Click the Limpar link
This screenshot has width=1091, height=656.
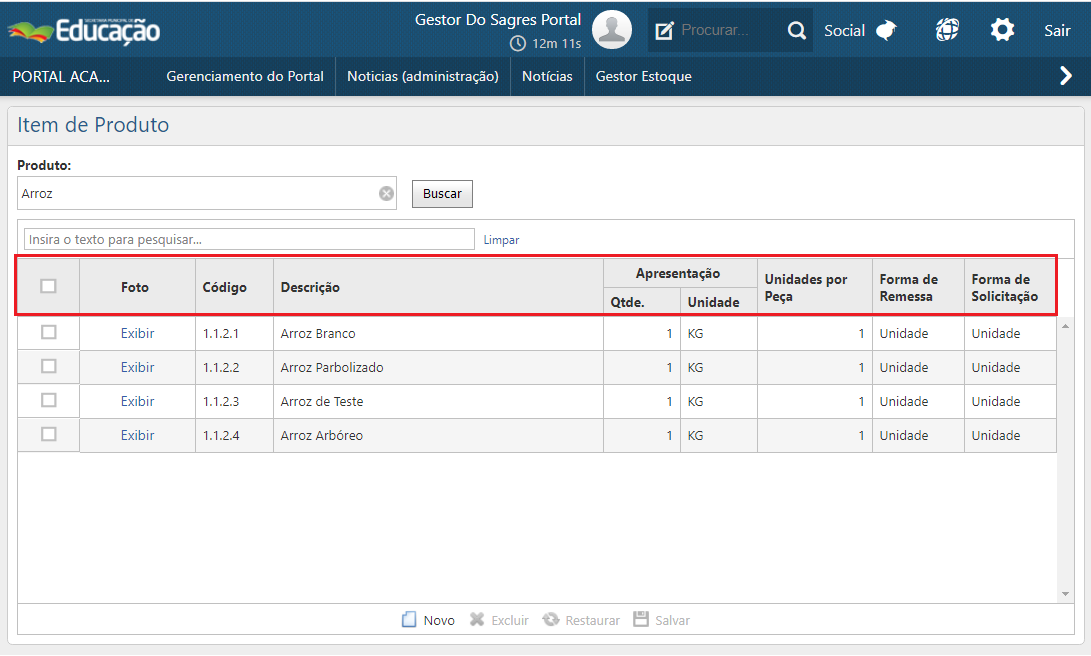pyautogui.click(x=501, y=240)
